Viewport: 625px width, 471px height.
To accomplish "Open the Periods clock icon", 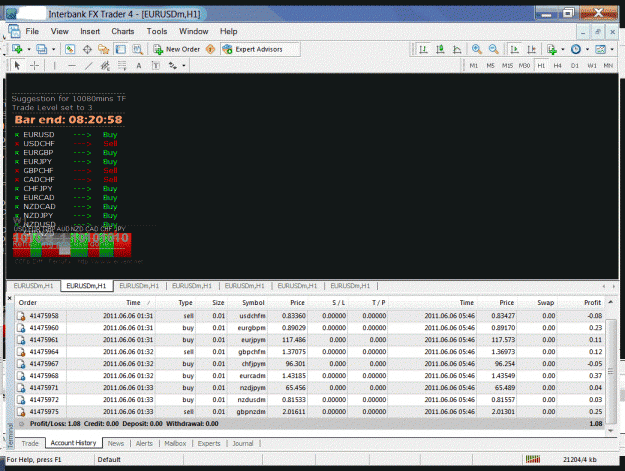I will [576, 49].
